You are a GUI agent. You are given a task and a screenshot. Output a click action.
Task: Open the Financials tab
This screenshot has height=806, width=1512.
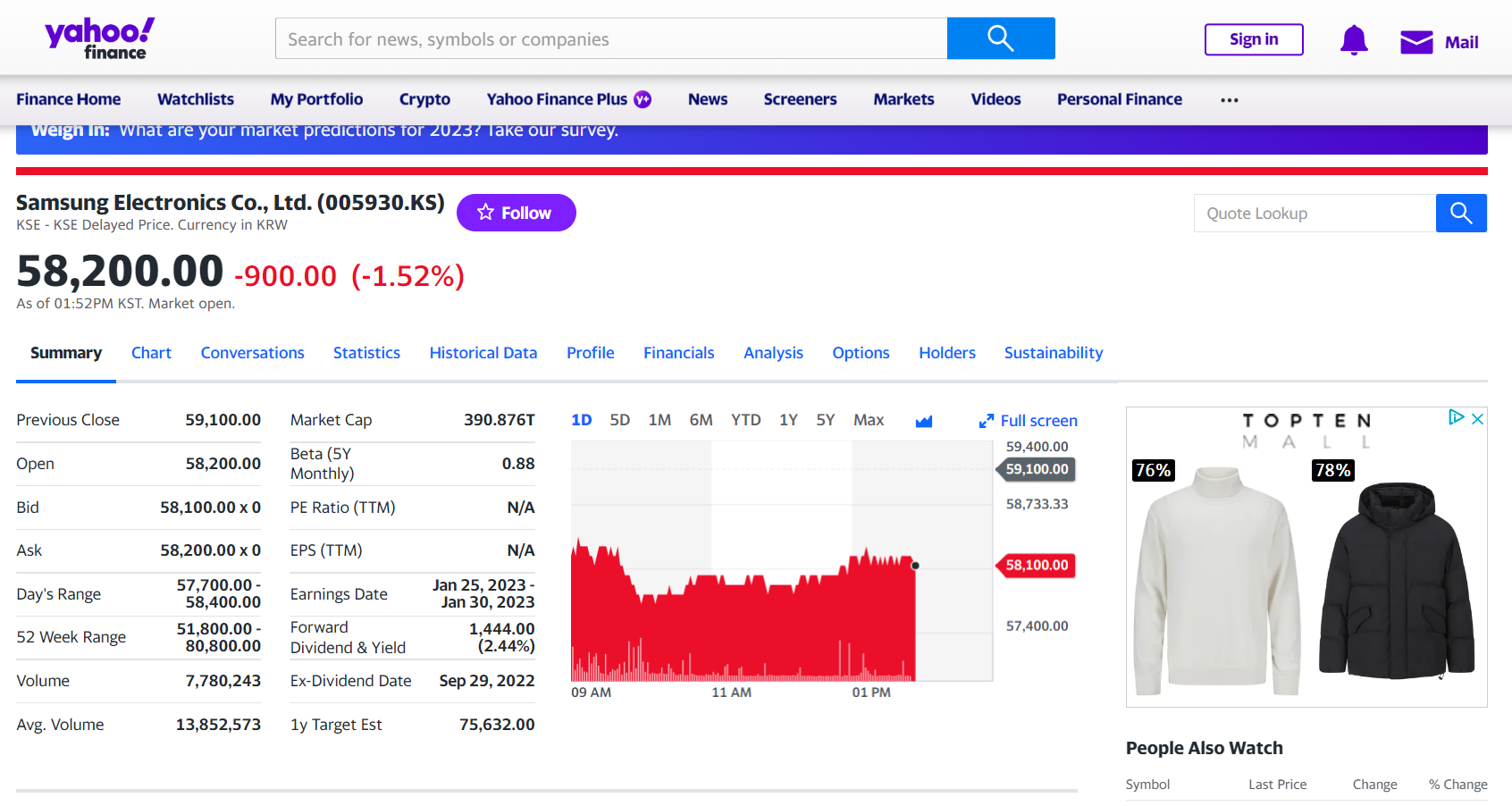(x=679, y=353)
